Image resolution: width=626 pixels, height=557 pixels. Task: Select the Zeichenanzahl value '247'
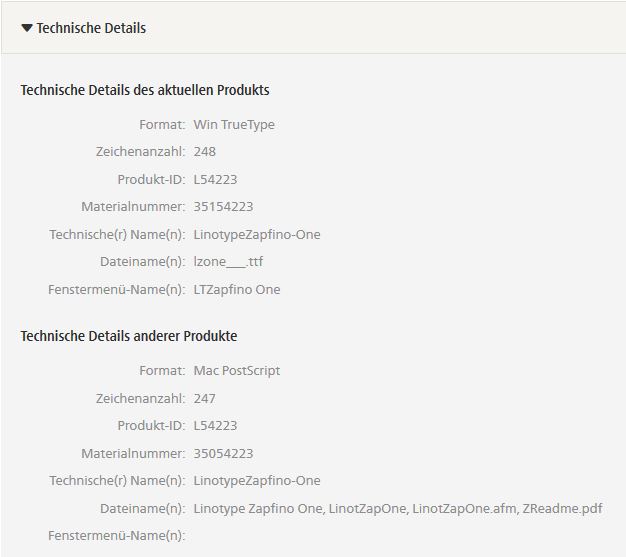[x=204, y=398]
